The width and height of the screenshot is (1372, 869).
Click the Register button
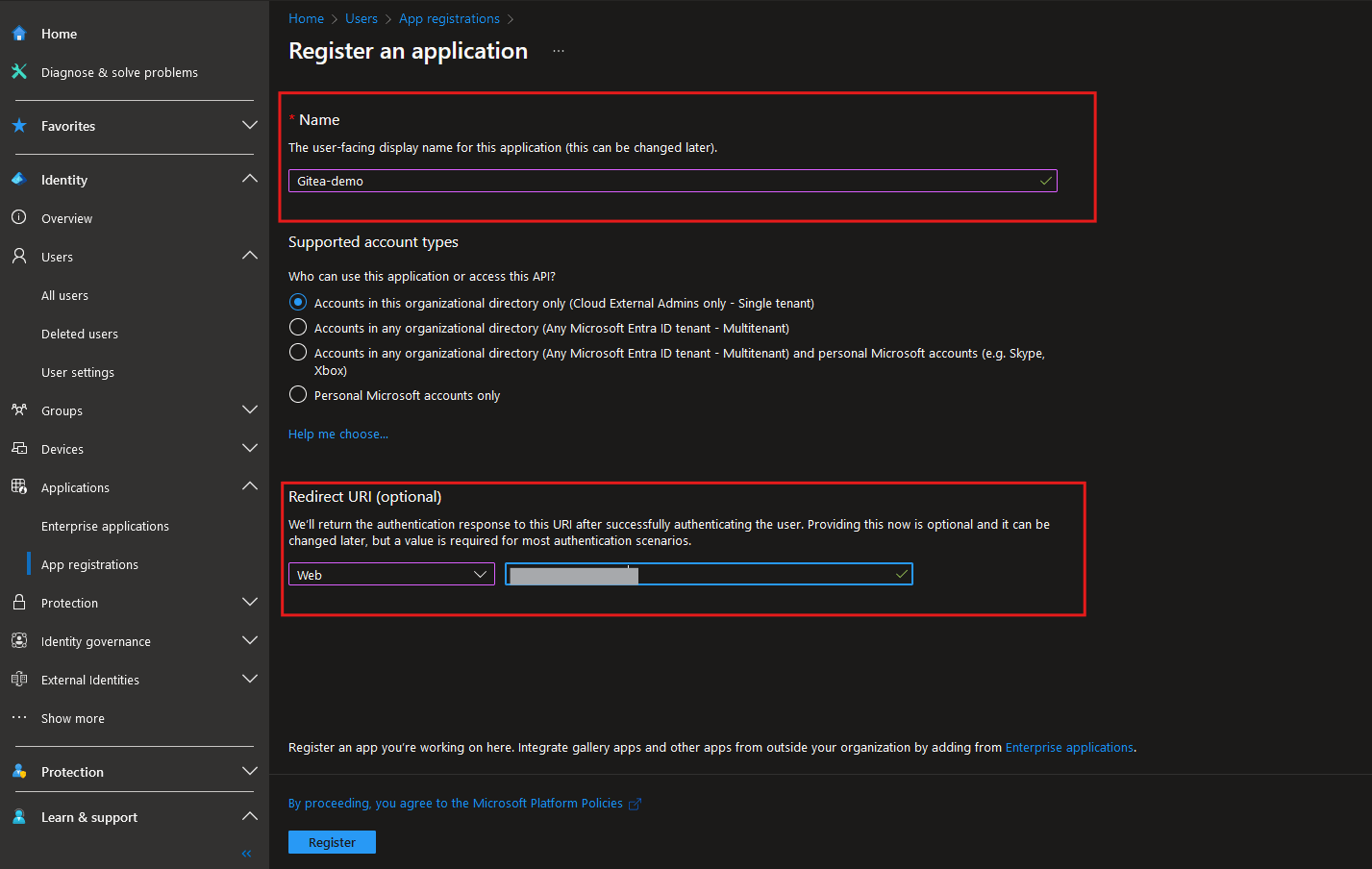pyautogui.click(x=332, y=842)
